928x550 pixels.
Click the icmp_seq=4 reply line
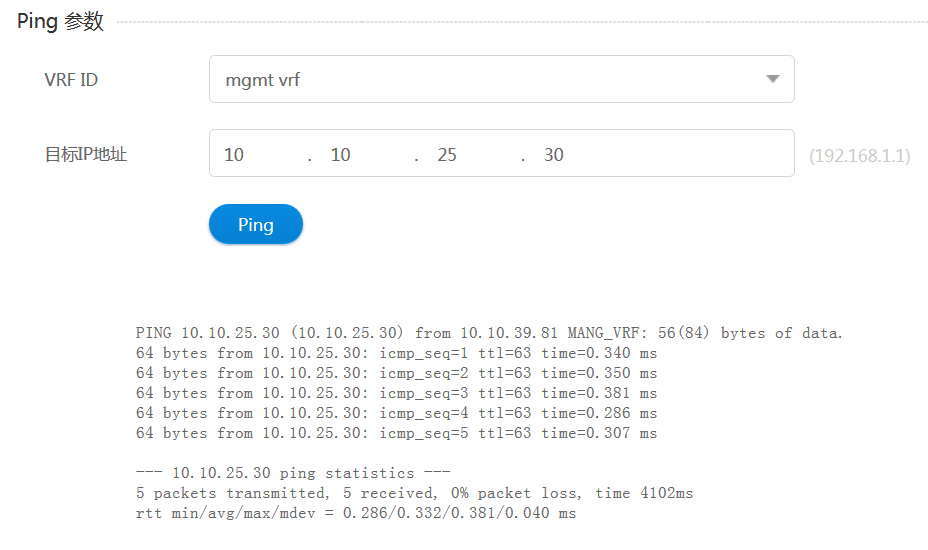(x=397, y=413)
